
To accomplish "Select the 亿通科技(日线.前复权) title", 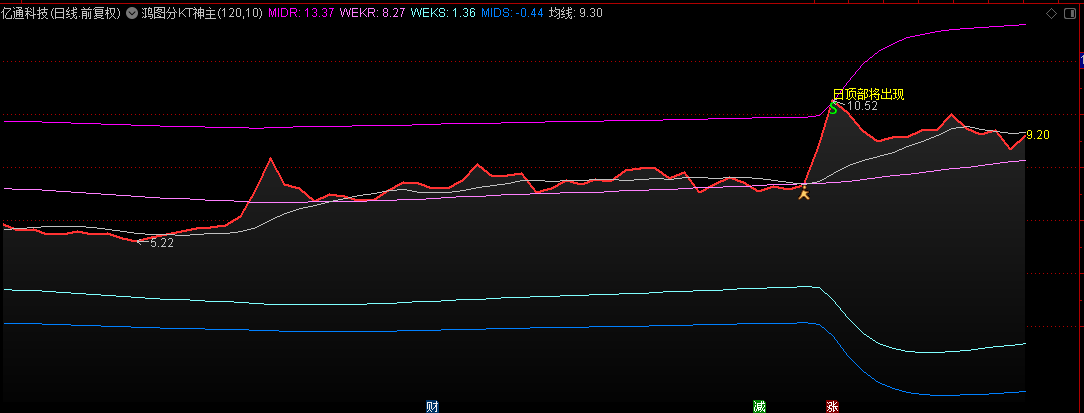I will pos(62,13).
